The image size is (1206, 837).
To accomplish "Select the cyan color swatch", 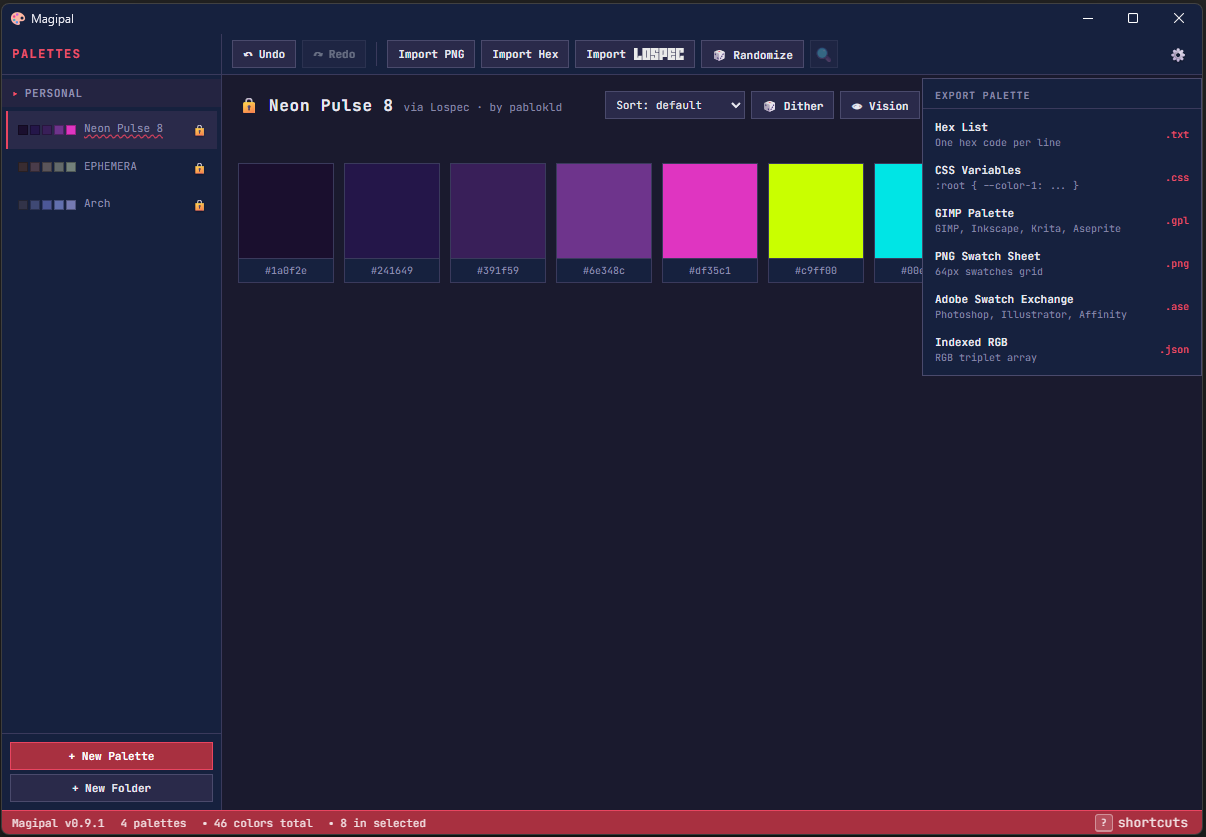I will [x=898, y=211].
